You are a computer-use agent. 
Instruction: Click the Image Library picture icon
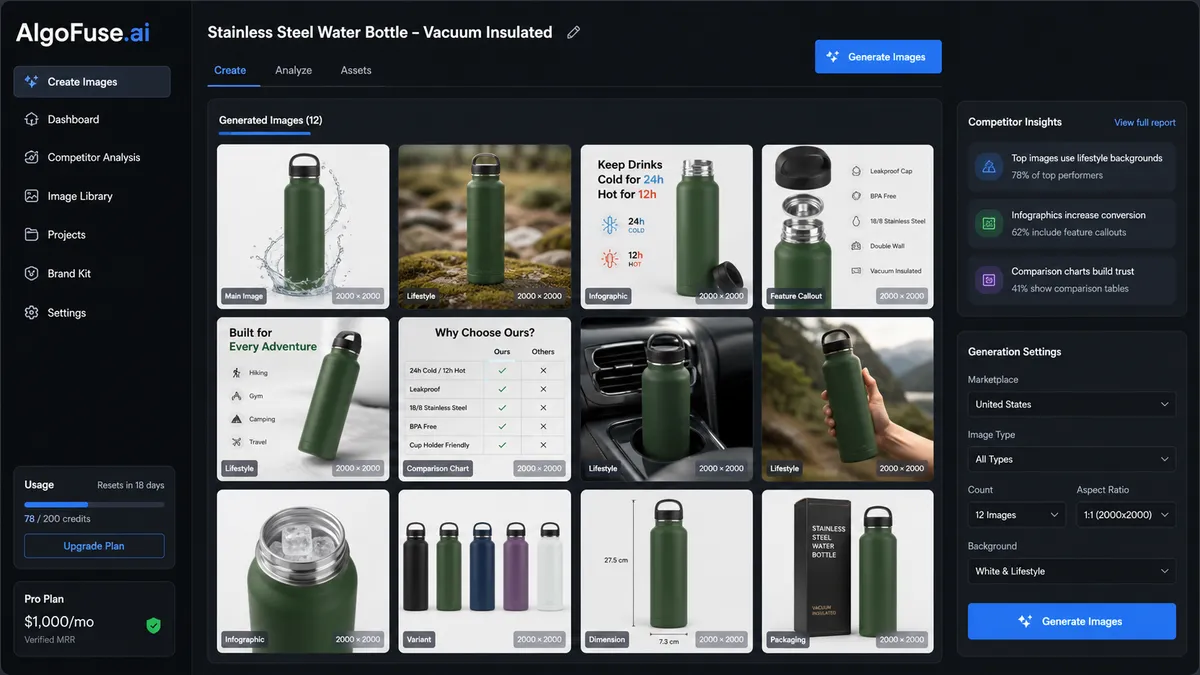(x=31, y=196)
